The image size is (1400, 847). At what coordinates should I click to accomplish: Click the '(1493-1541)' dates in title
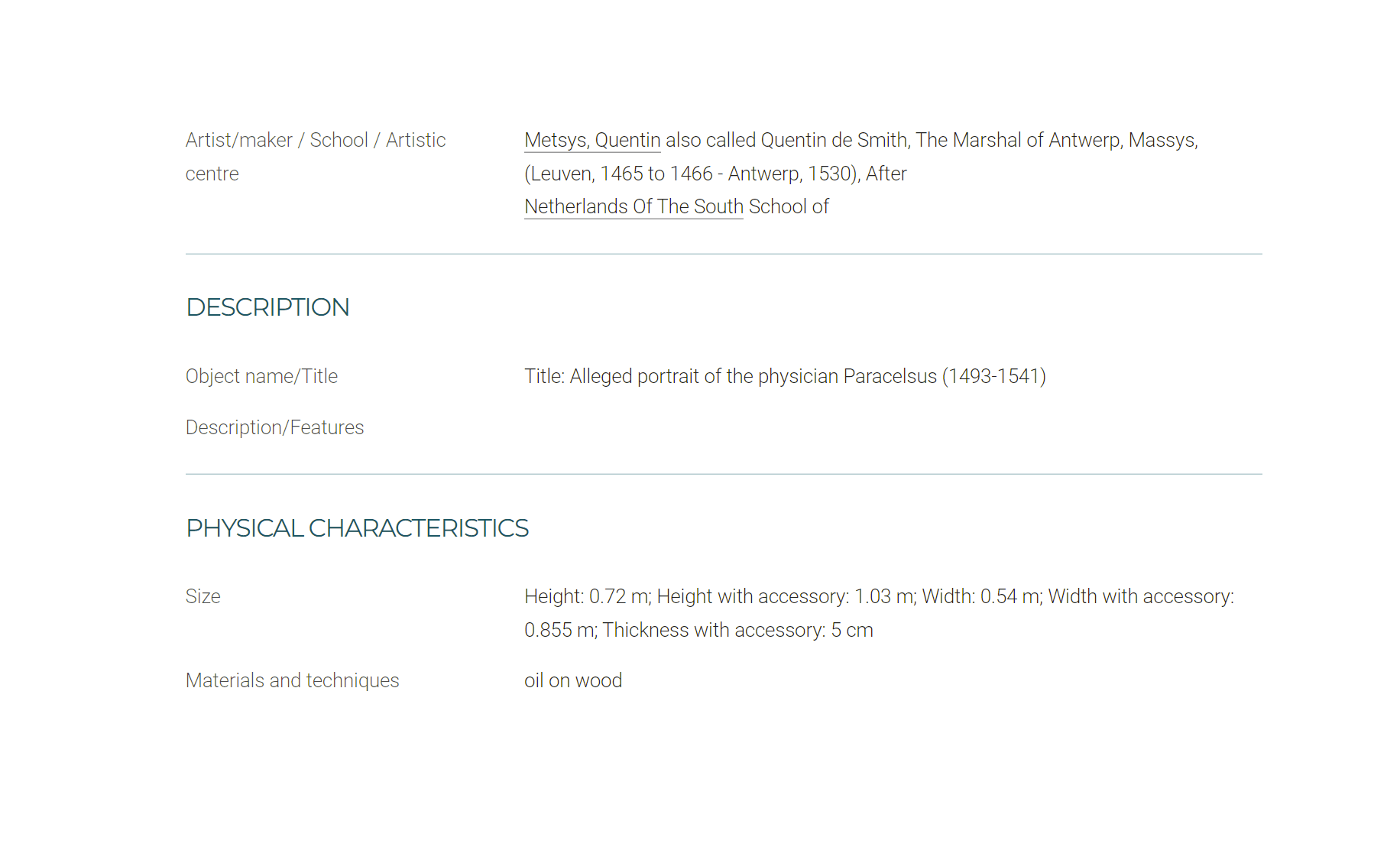(993, 376)
